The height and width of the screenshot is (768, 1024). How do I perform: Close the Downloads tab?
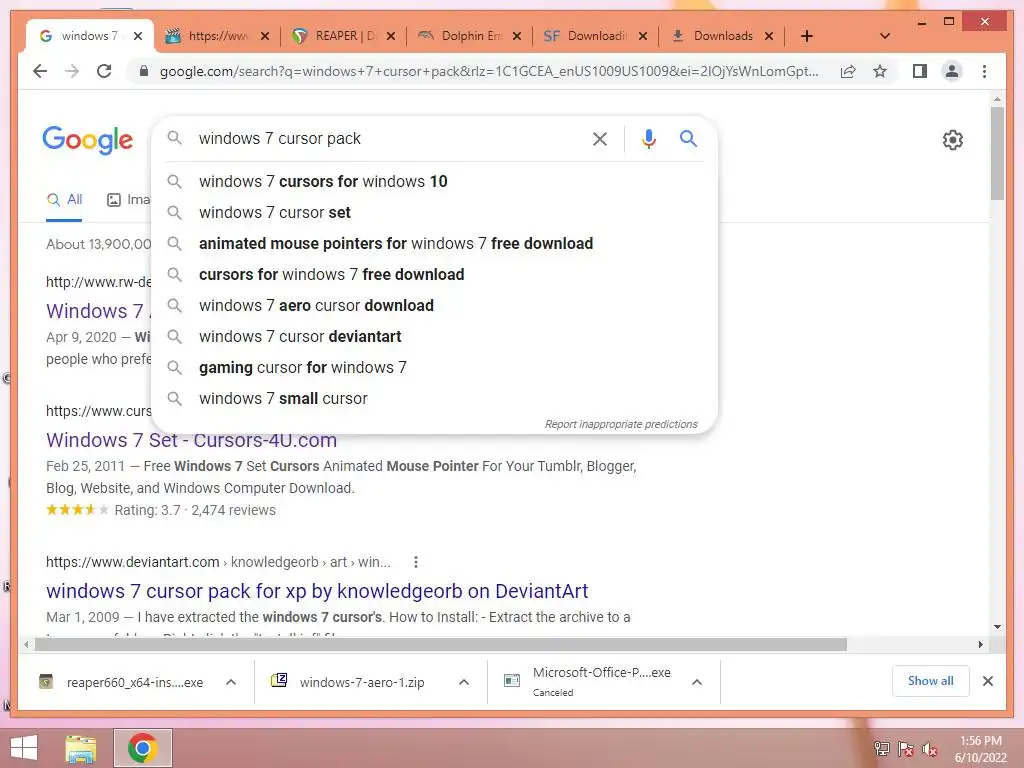769,36
